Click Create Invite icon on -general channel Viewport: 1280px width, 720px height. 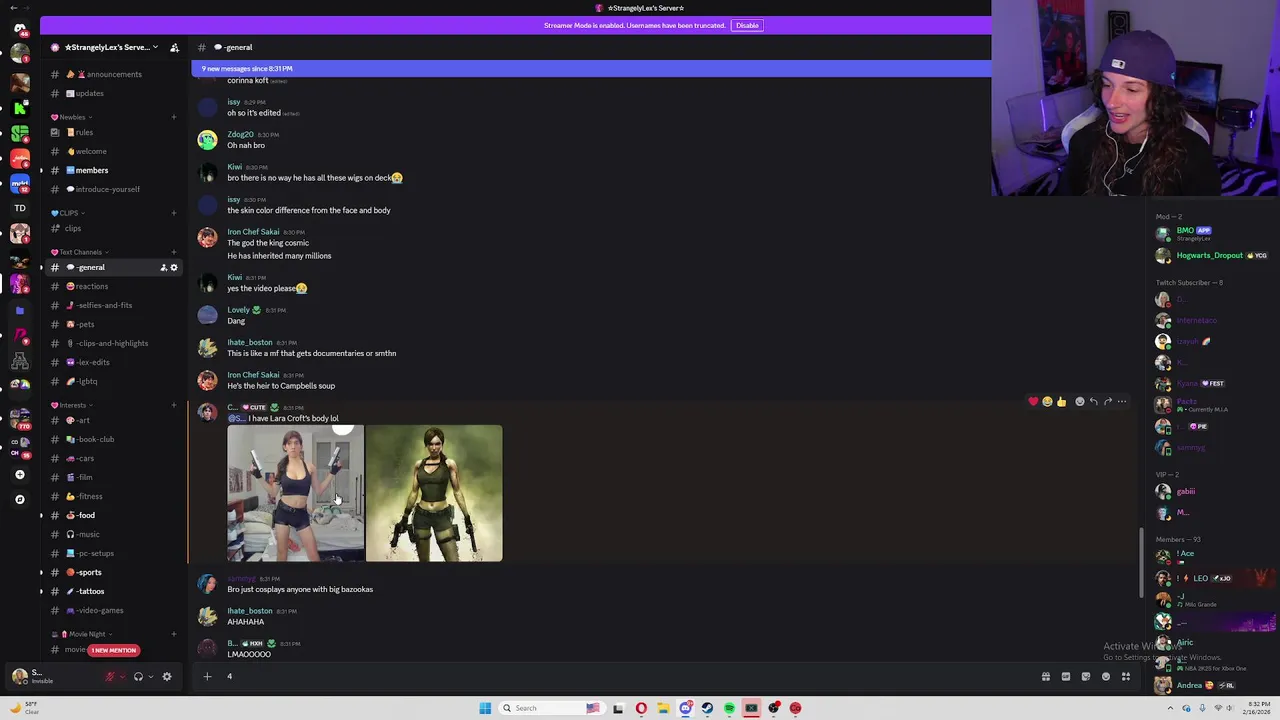tap(163, 267)
